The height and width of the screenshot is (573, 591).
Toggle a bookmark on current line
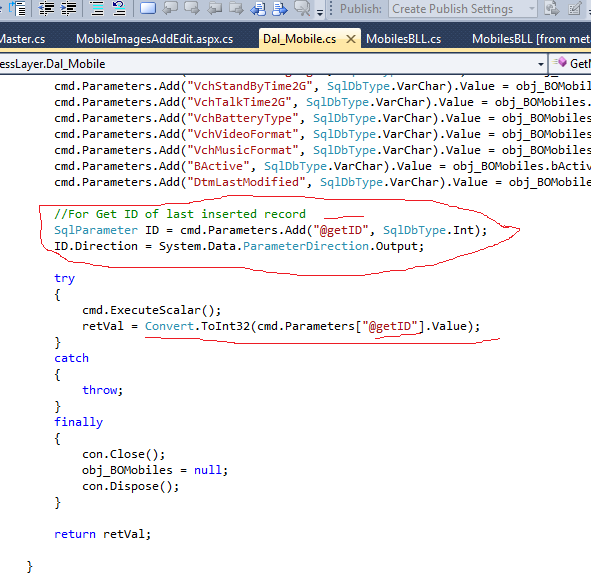coord(147,8)
